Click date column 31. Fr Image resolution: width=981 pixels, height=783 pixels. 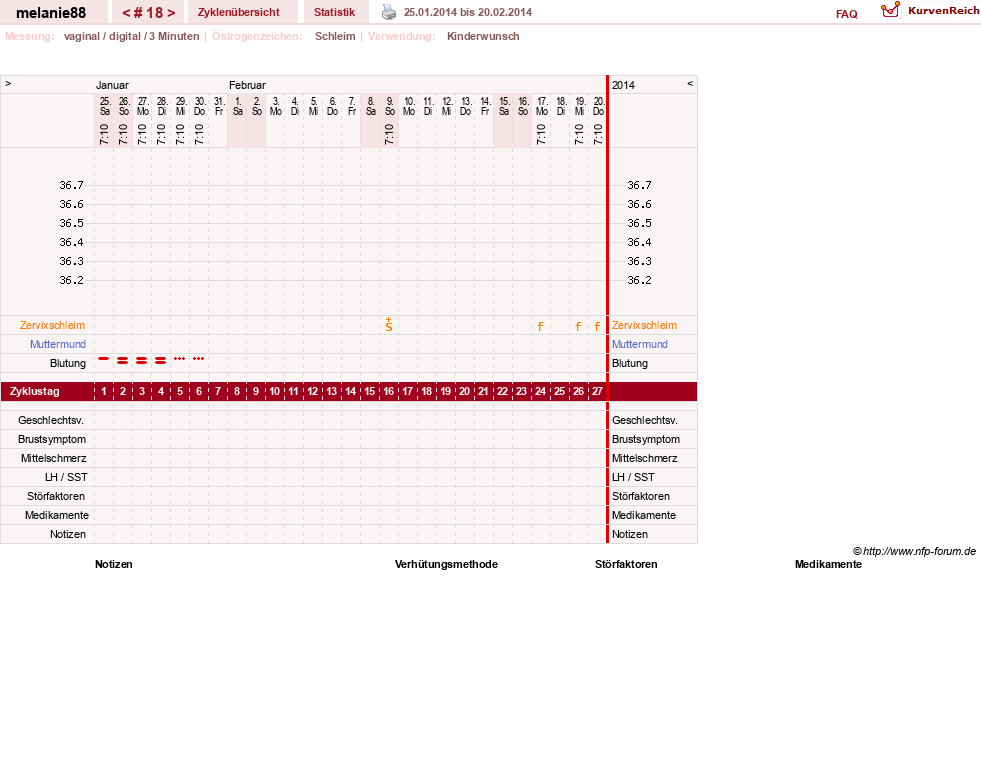pyautogui.click(x=218, y=106)
